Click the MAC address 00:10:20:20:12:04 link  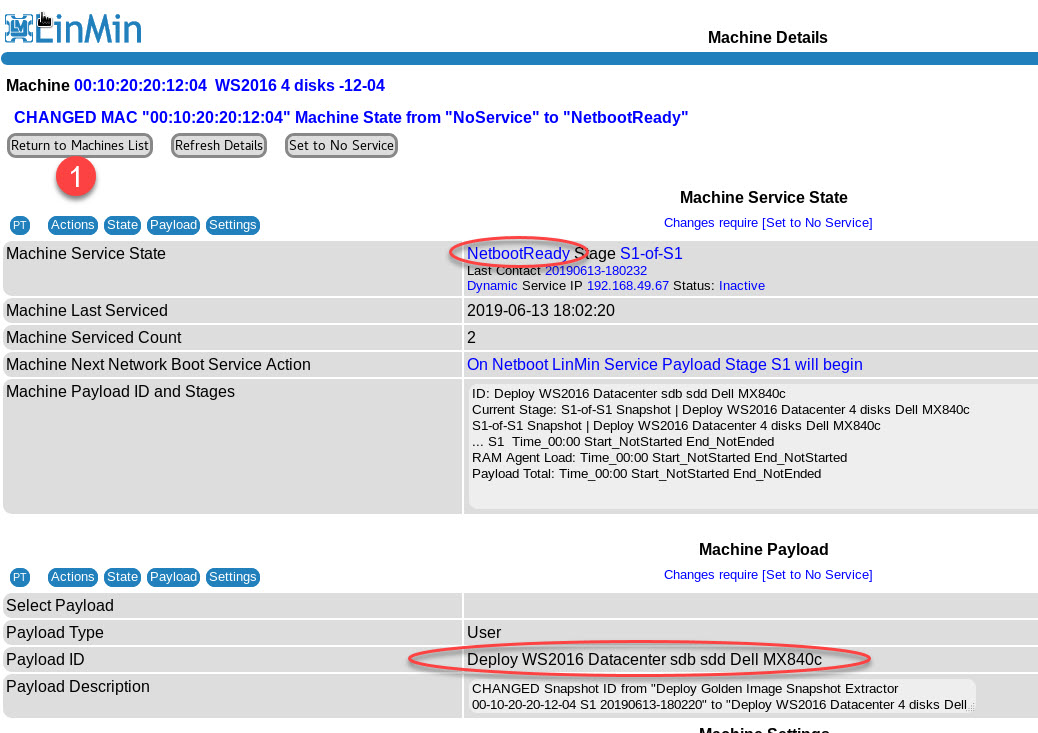[140, 86]
